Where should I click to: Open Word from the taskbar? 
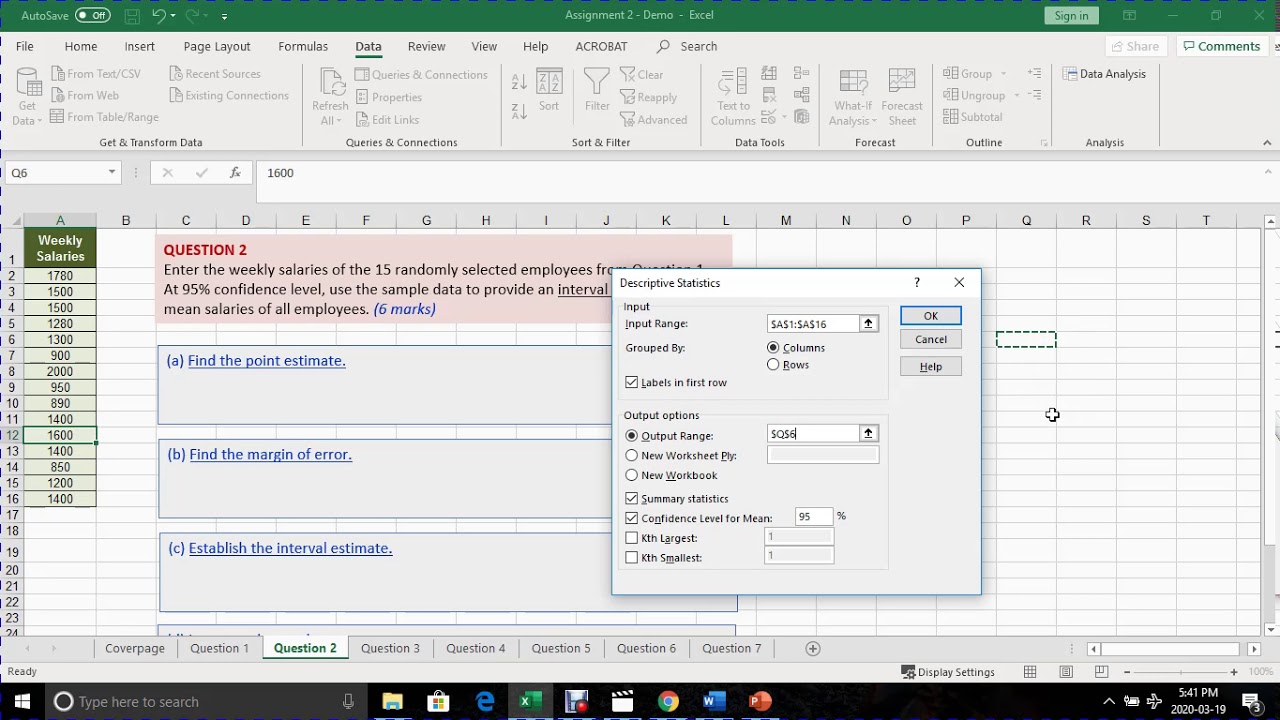(713, 701)
